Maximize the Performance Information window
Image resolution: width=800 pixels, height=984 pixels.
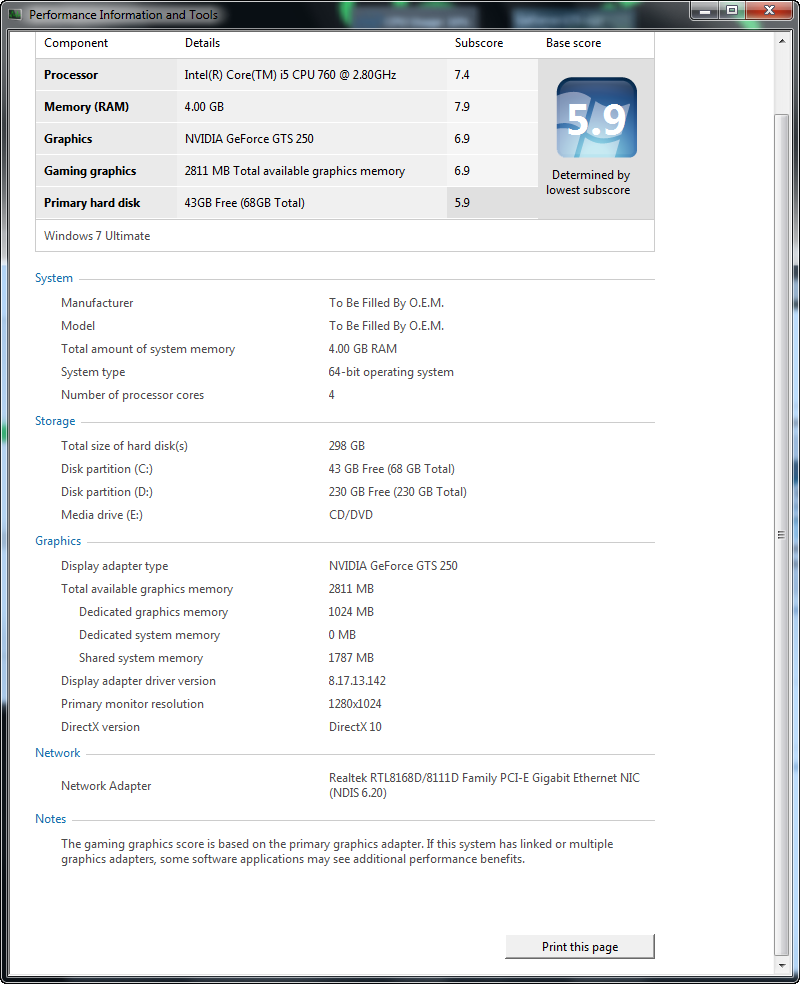[732, 11]
